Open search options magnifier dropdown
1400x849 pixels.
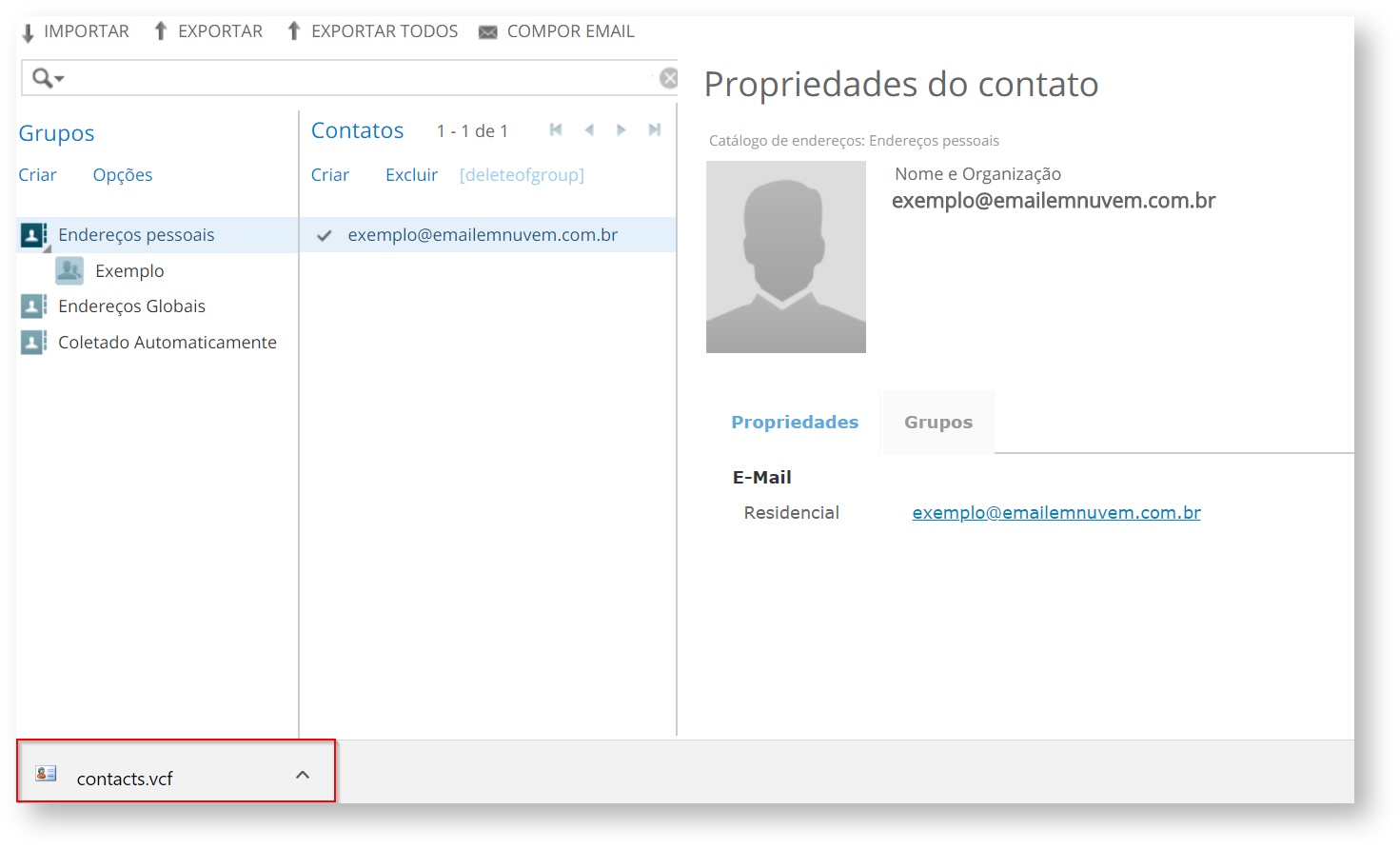[x=47, y=78]
